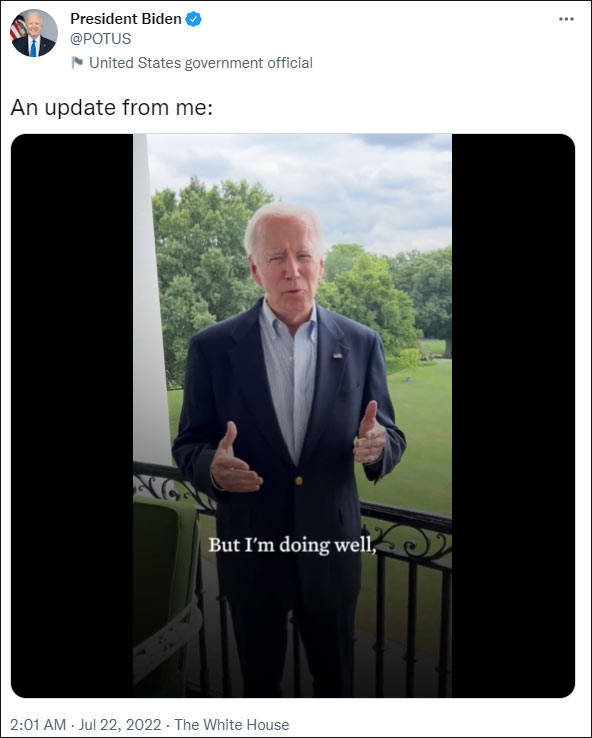Click the black left letterbox of video
Image resolution: width=592 pixels, height=738 pixels.
point(72,416)
